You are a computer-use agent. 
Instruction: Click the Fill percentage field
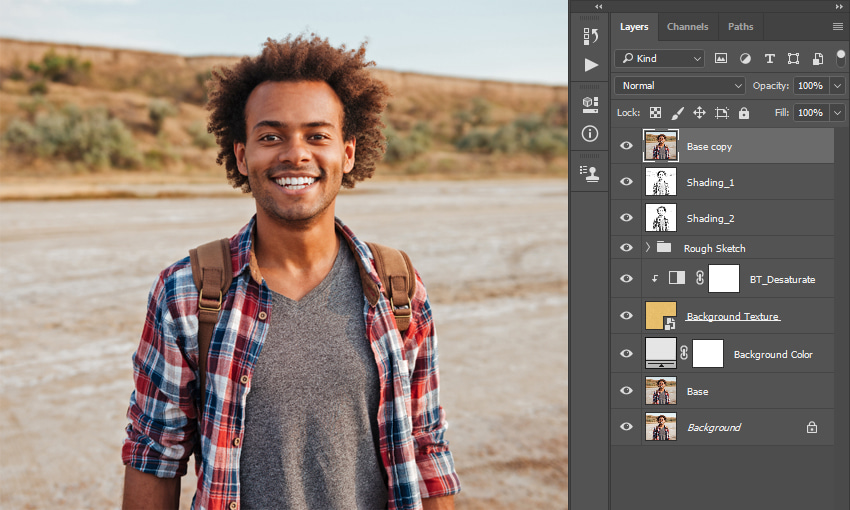(811, 113)
